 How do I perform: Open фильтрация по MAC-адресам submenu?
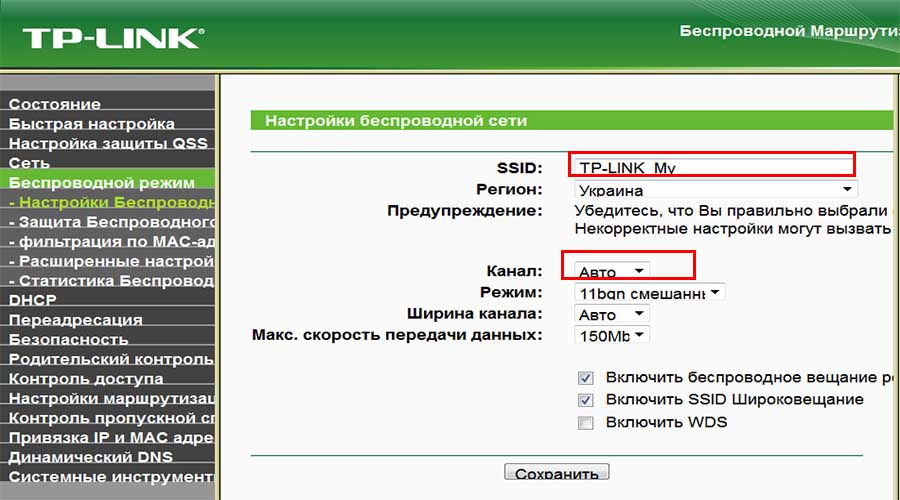[112, 241]
